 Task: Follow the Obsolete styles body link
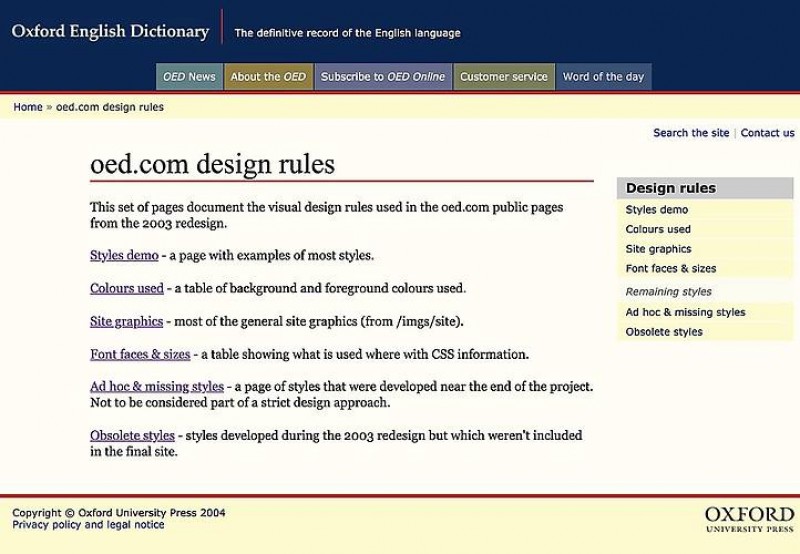[x=132, y=435]
